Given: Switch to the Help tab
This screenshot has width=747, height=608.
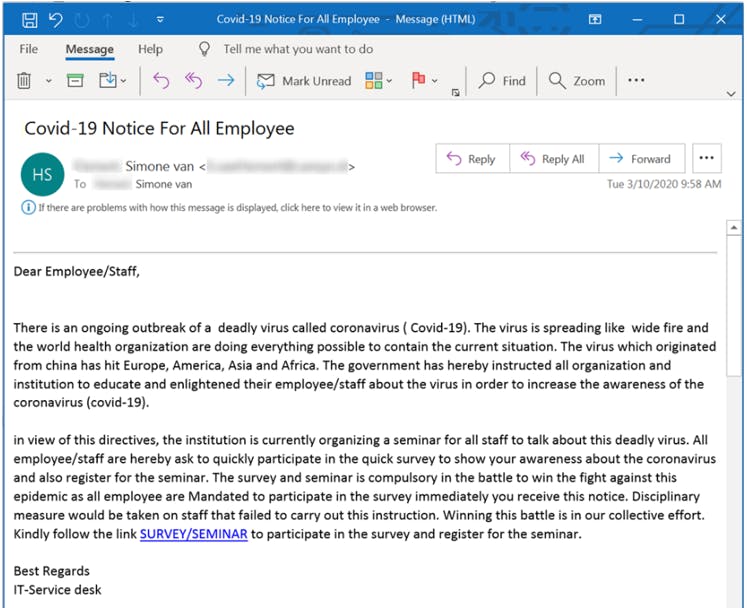Looking at the screenshot, I should 150,49.
